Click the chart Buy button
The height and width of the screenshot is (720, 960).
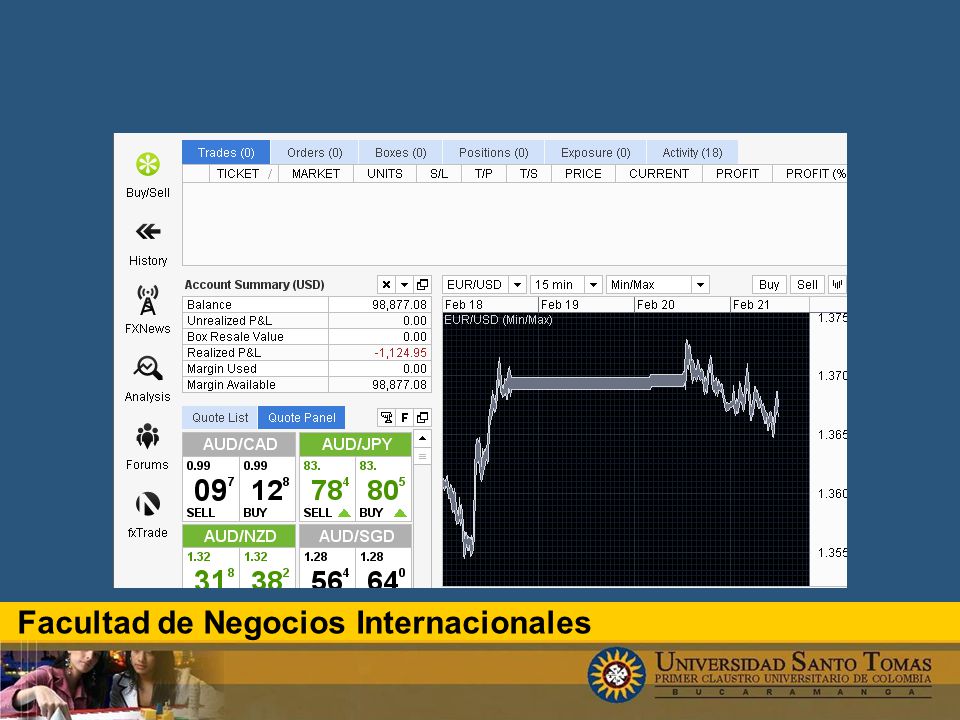click(769, 285)
